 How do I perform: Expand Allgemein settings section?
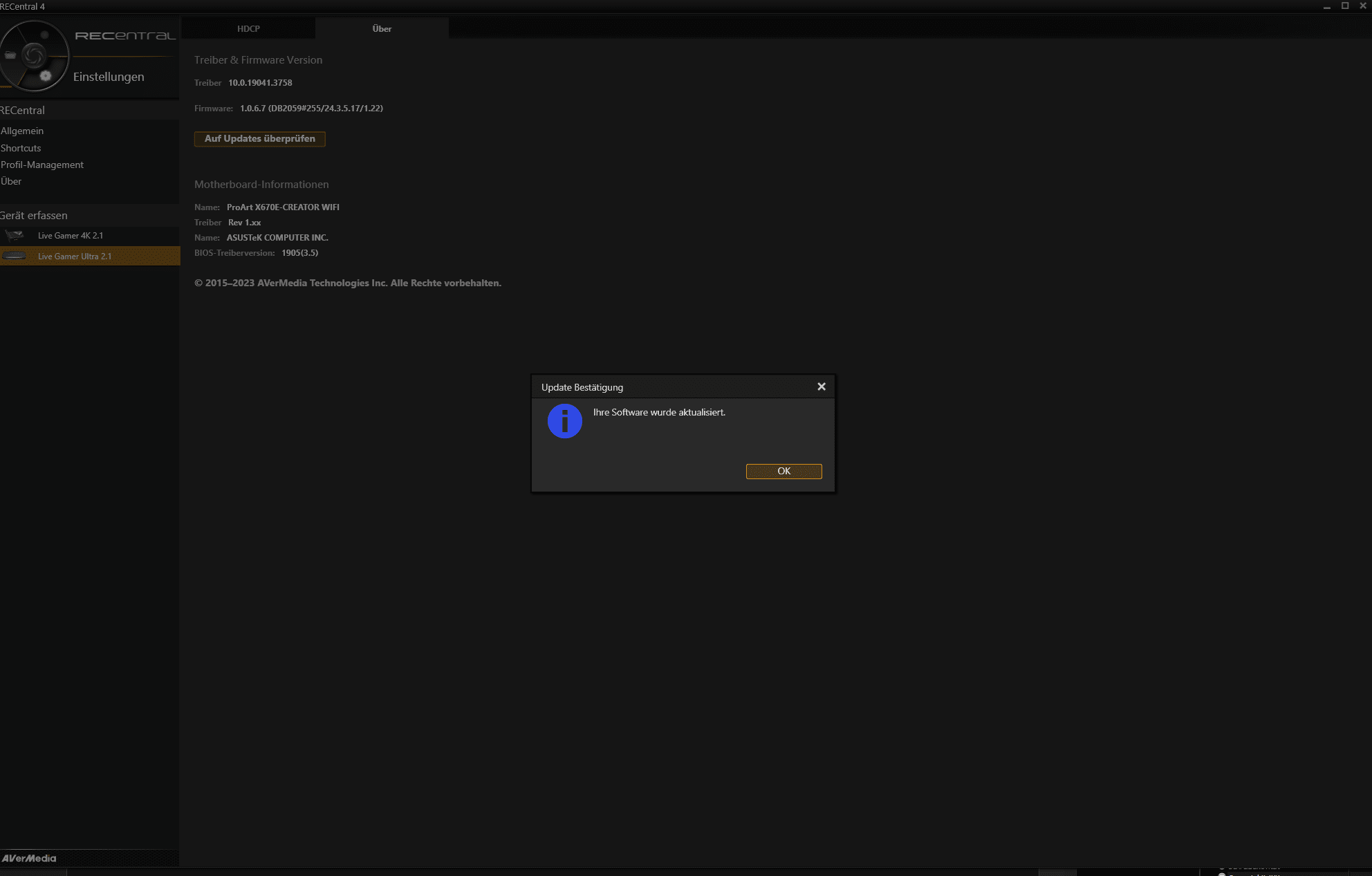click(x=21, y=130)
